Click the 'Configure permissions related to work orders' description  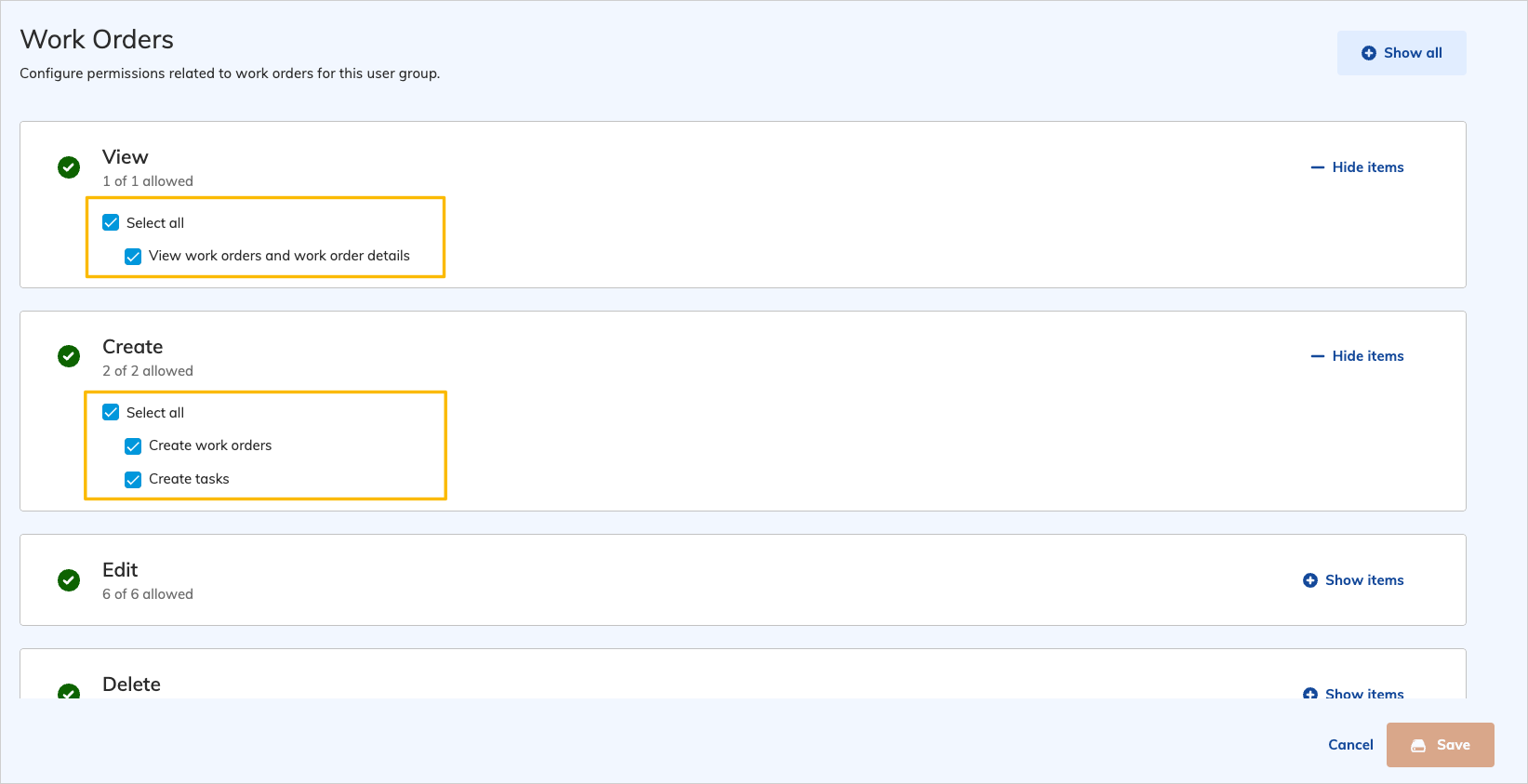[x=230, y=73]
